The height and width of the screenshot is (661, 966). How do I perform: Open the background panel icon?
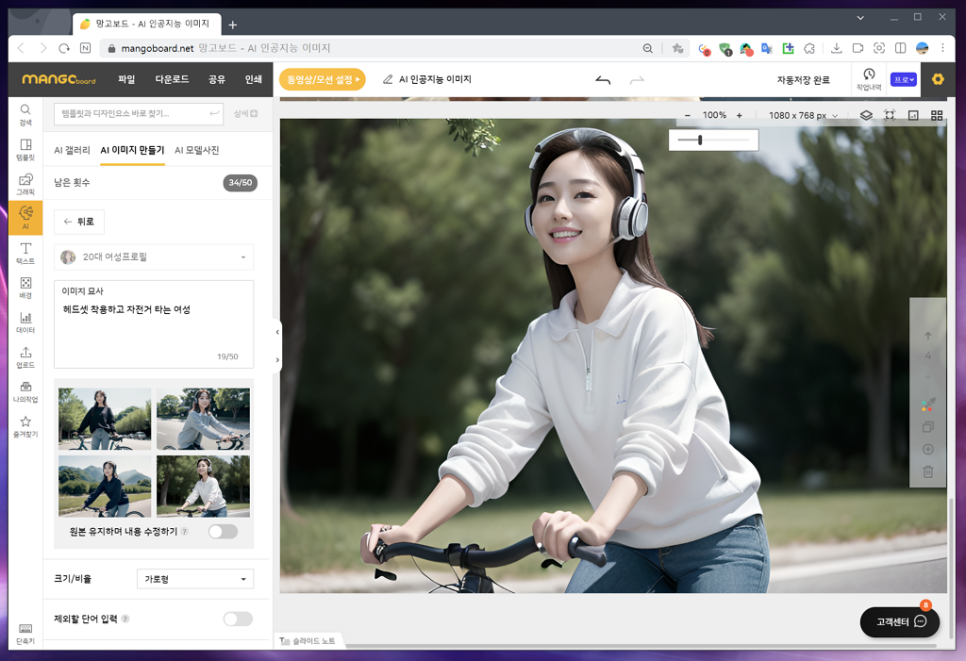point(25,287)
